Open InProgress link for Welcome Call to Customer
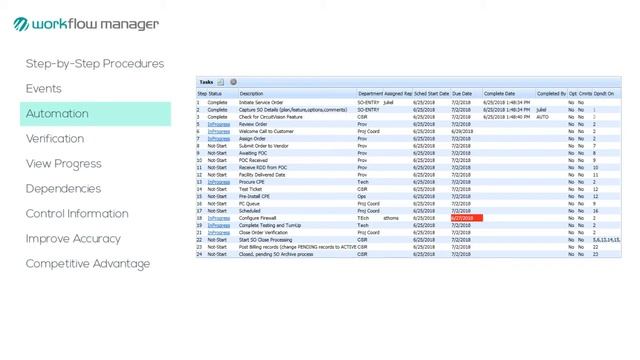 219,131
